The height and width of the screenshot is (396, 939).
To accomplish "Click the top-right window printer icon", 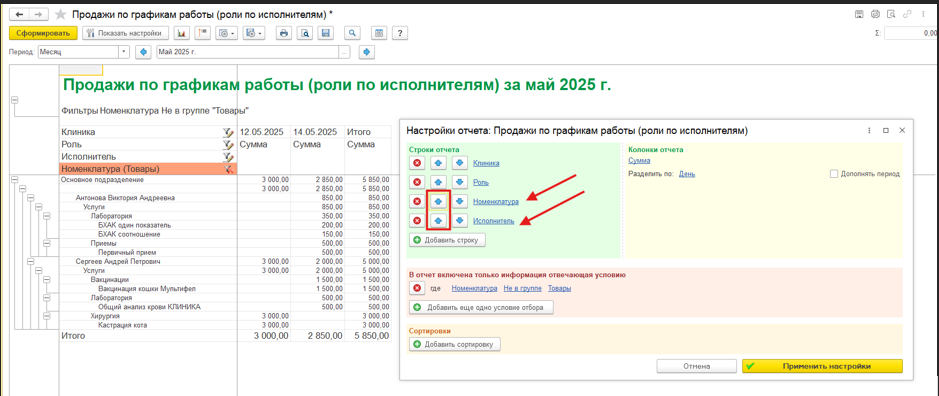I will (x=875, y=14).
